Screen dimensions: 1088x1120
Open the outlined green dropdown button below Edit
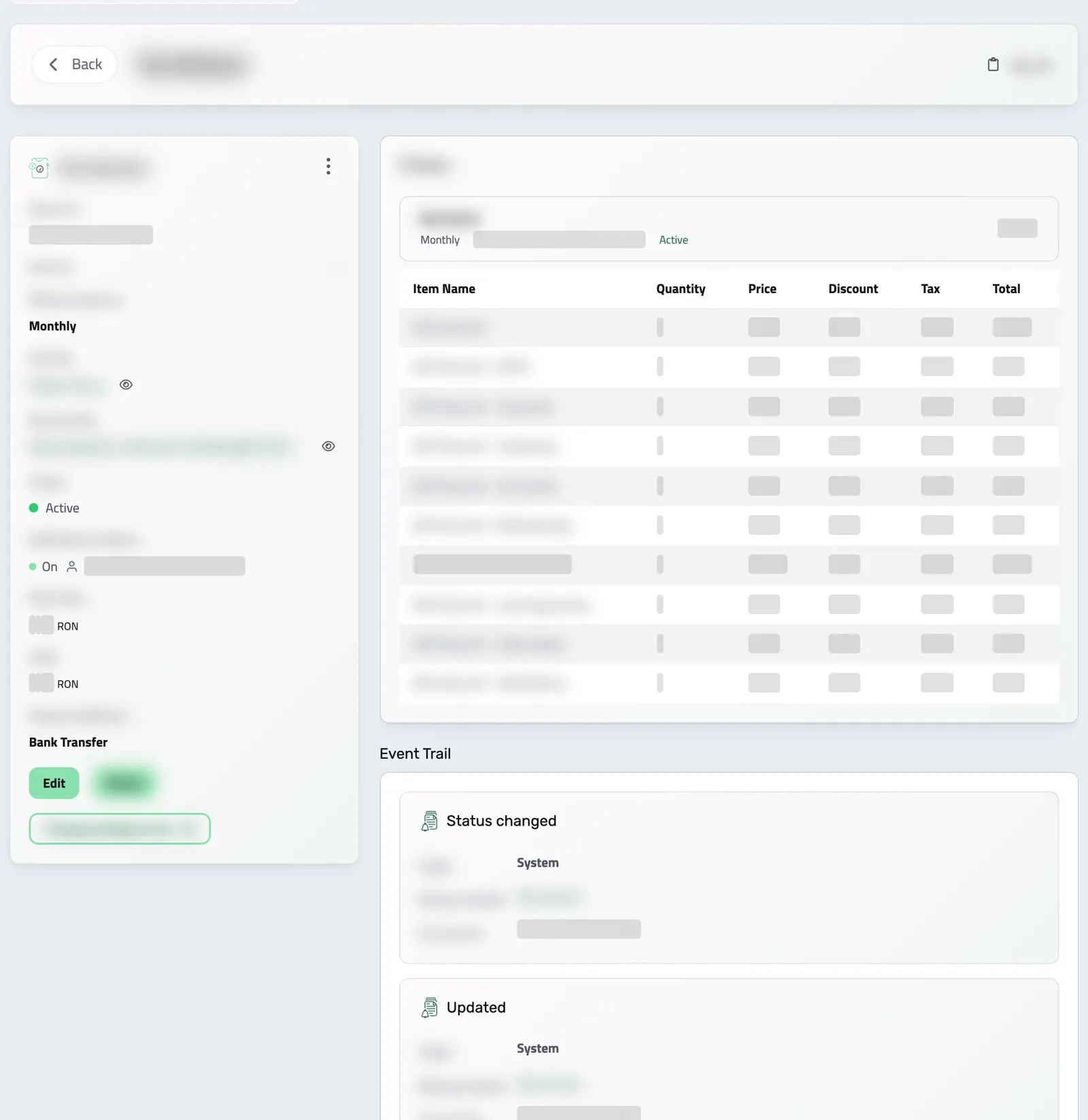120,829
